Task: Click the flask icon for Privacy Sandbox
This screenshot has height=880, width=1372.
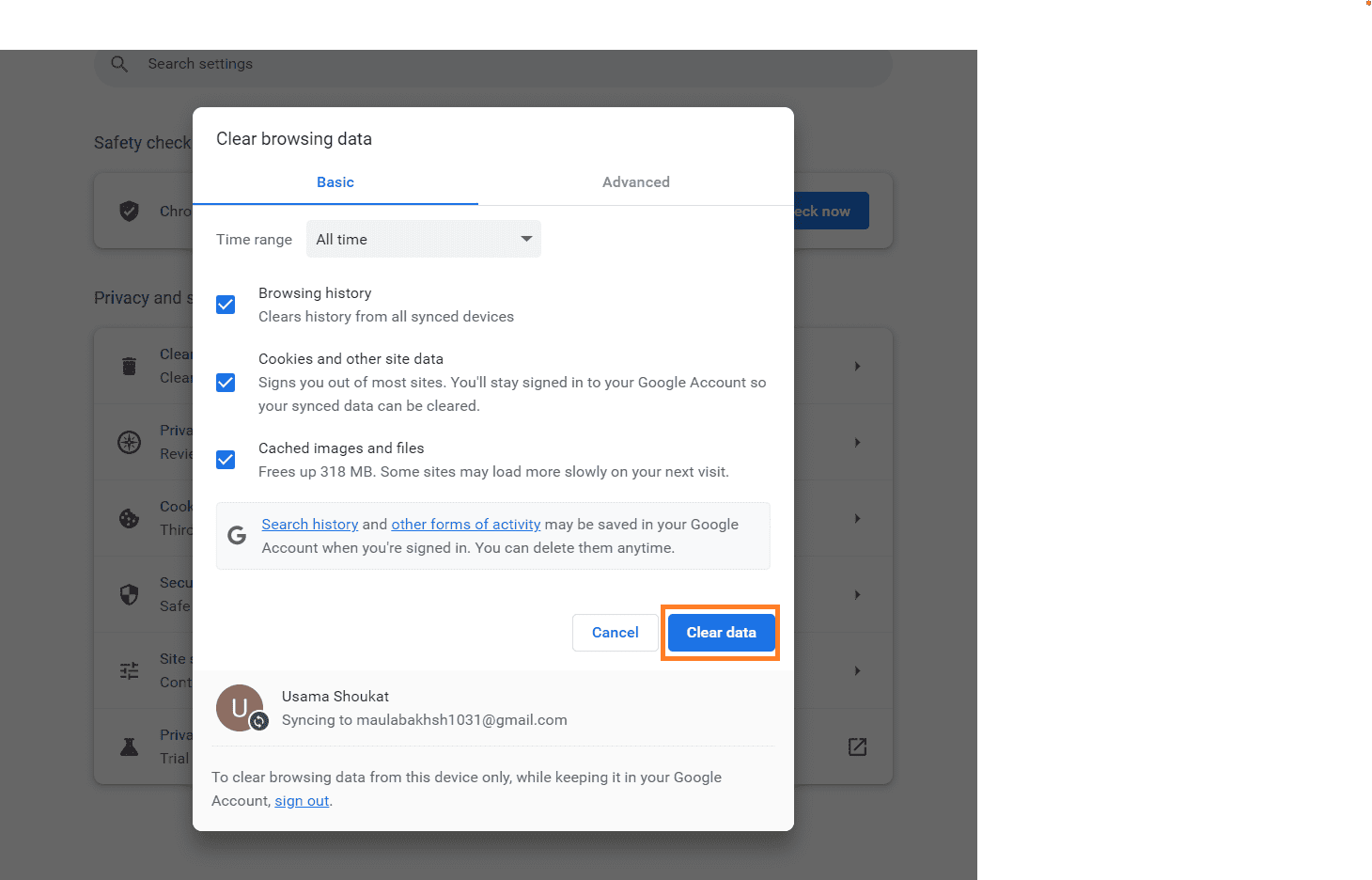Action: pyautogui.click(x=129, y=746)
